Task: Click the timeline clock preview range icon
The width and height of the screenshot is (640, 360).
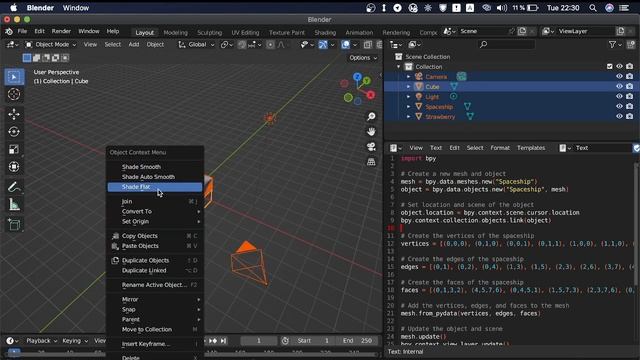Action: pyautogui.click(x=285, y=340)
